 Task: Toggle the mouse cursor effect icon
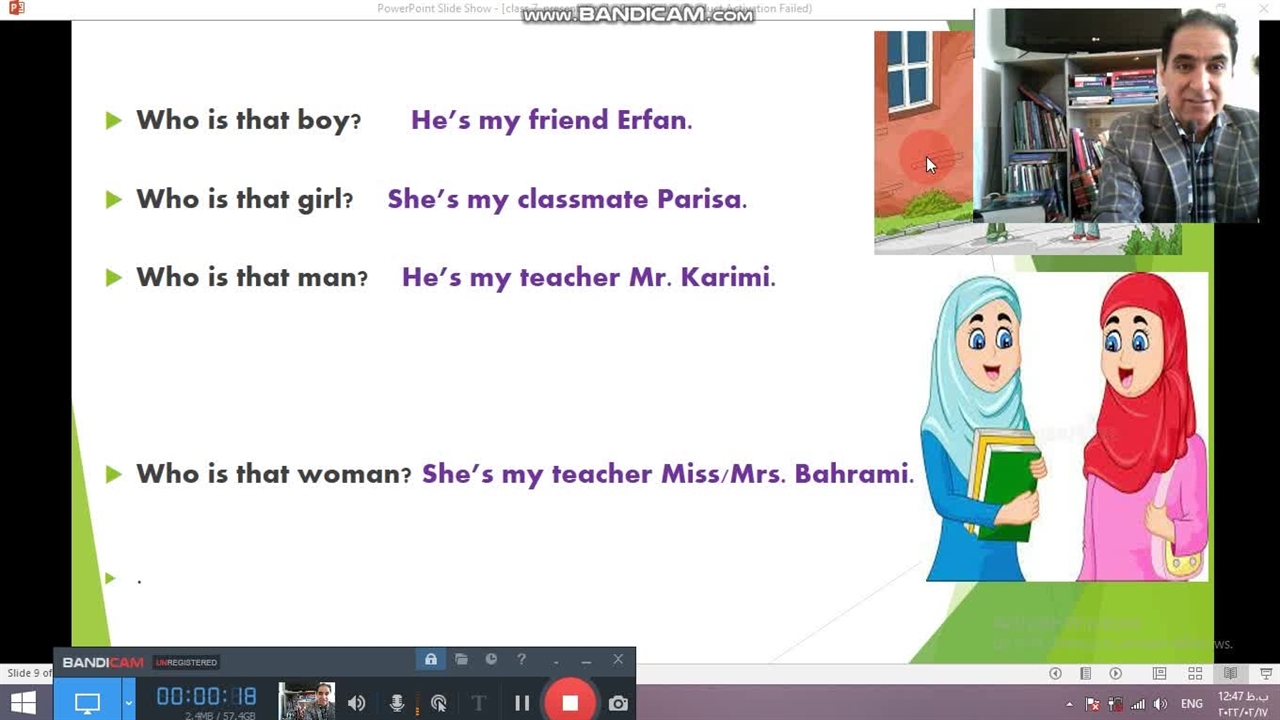[438, 703]
